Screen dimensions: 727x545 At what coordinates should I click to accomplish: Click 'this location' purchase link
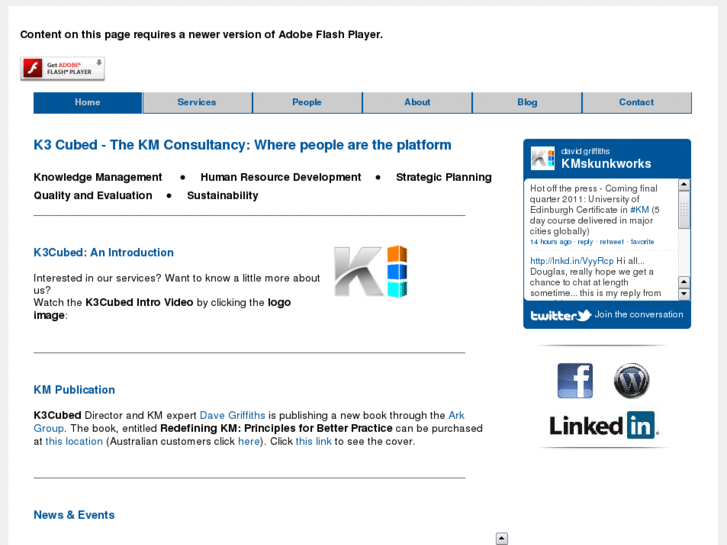[74, 441]
